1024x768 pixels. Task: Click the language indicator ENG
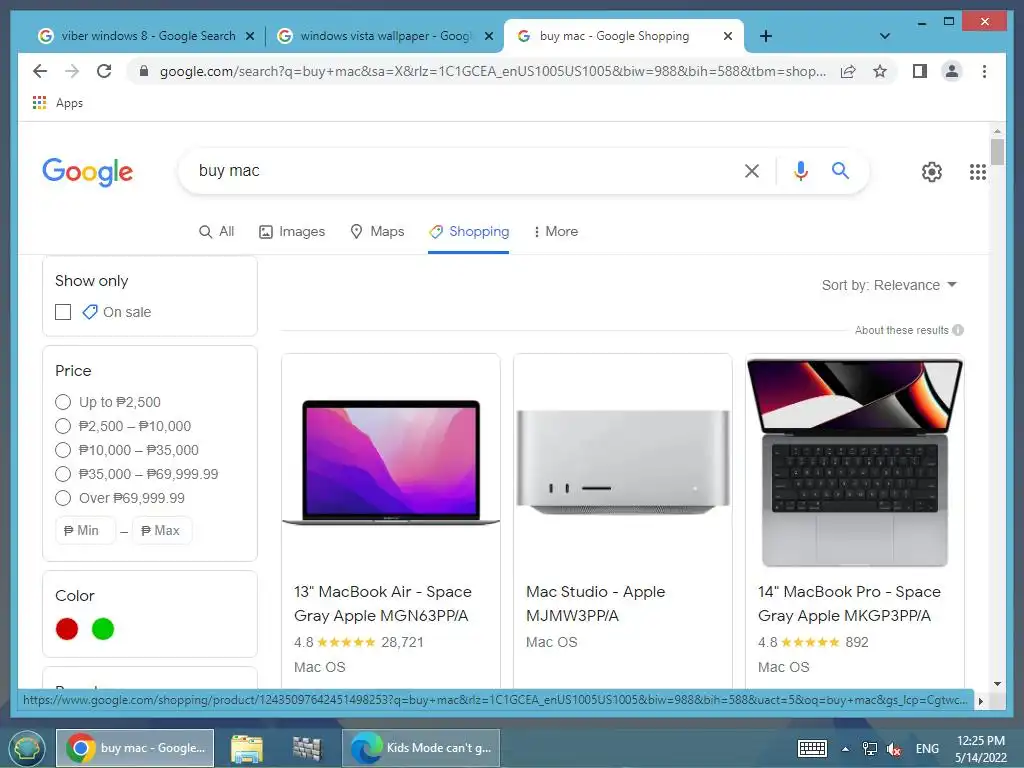click(x=927, y=749)
